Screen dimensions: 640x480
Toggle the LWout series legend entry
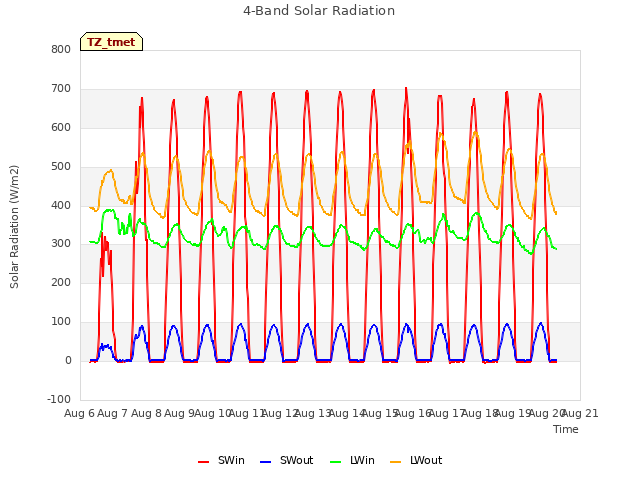pos(416,460)
